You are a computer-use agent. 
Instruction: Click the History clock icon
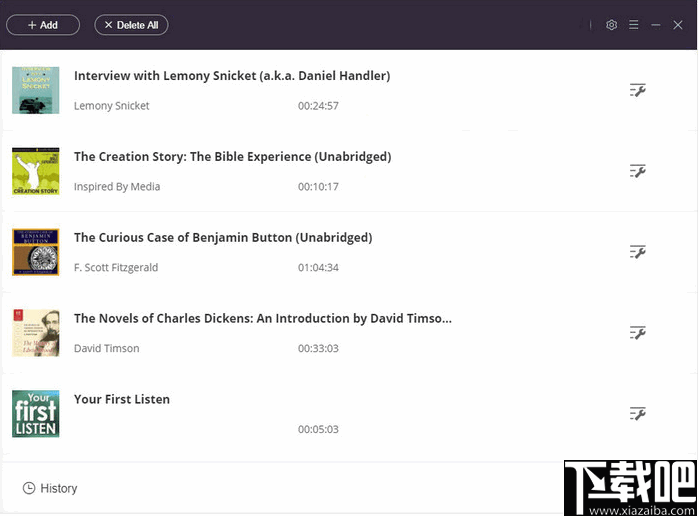[29, 488]
